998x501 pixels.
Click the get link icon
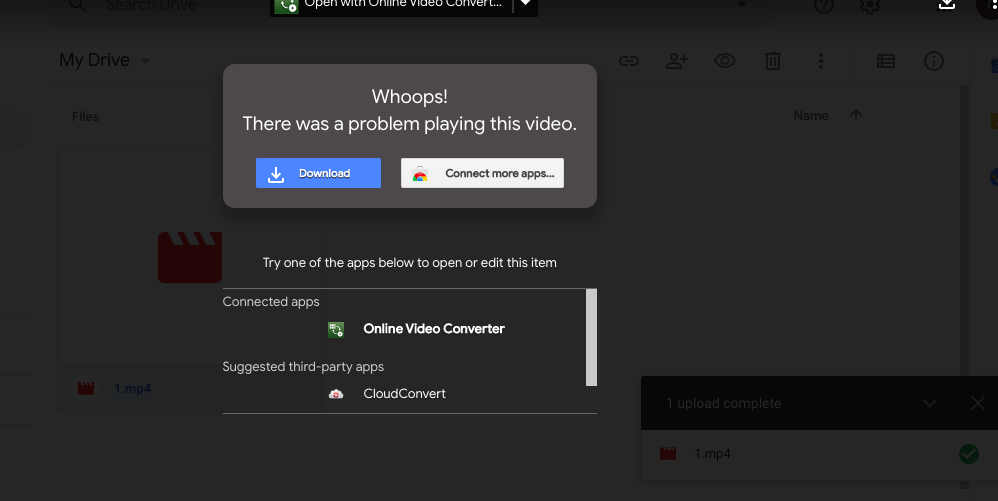[x=629, y=61]
